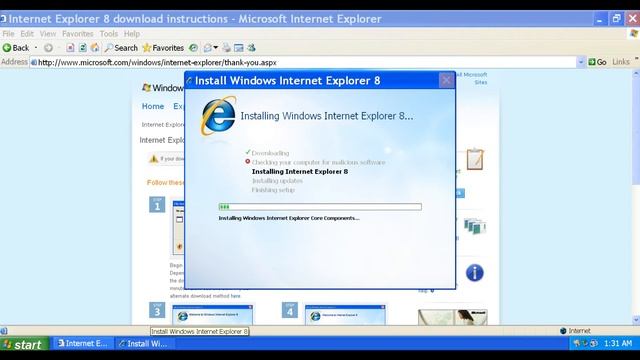Open the History icon in toolbar
Image resolution: width=640 pixels, height=360 pixels.
point(193,48)
